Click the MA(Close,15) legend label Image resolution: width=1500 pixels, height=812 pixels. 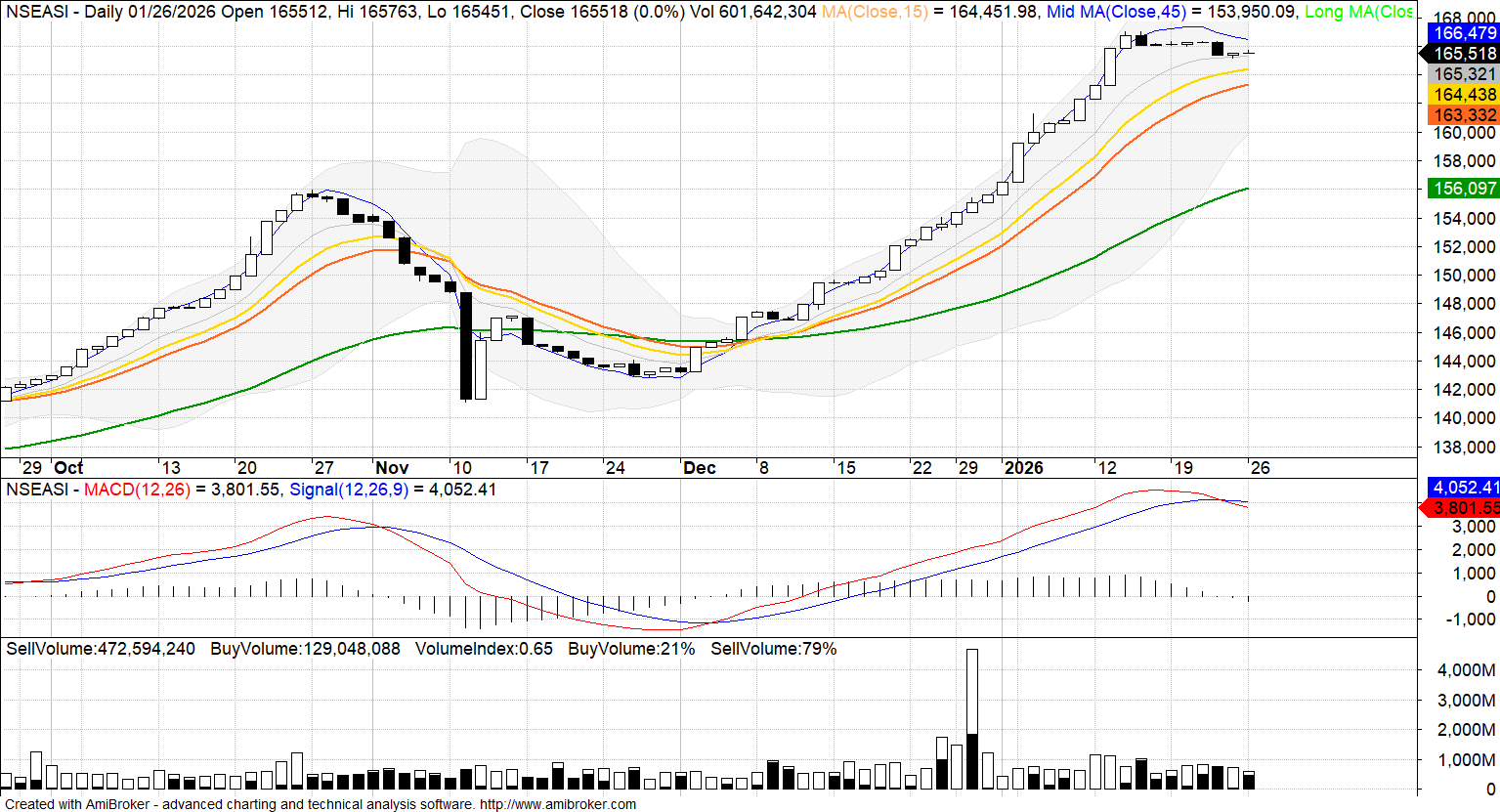(875, 12)
